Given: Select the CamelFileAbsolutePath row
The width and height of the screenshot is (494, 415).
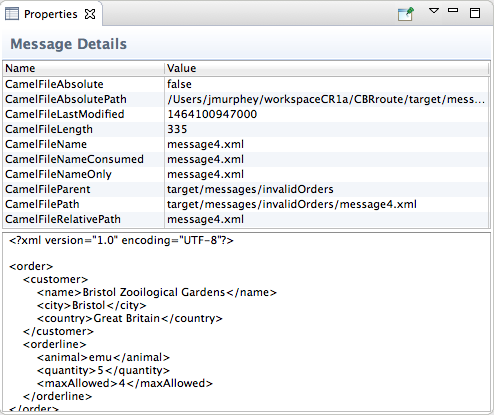Looking at the screenshot, I should tap(246, 99).
